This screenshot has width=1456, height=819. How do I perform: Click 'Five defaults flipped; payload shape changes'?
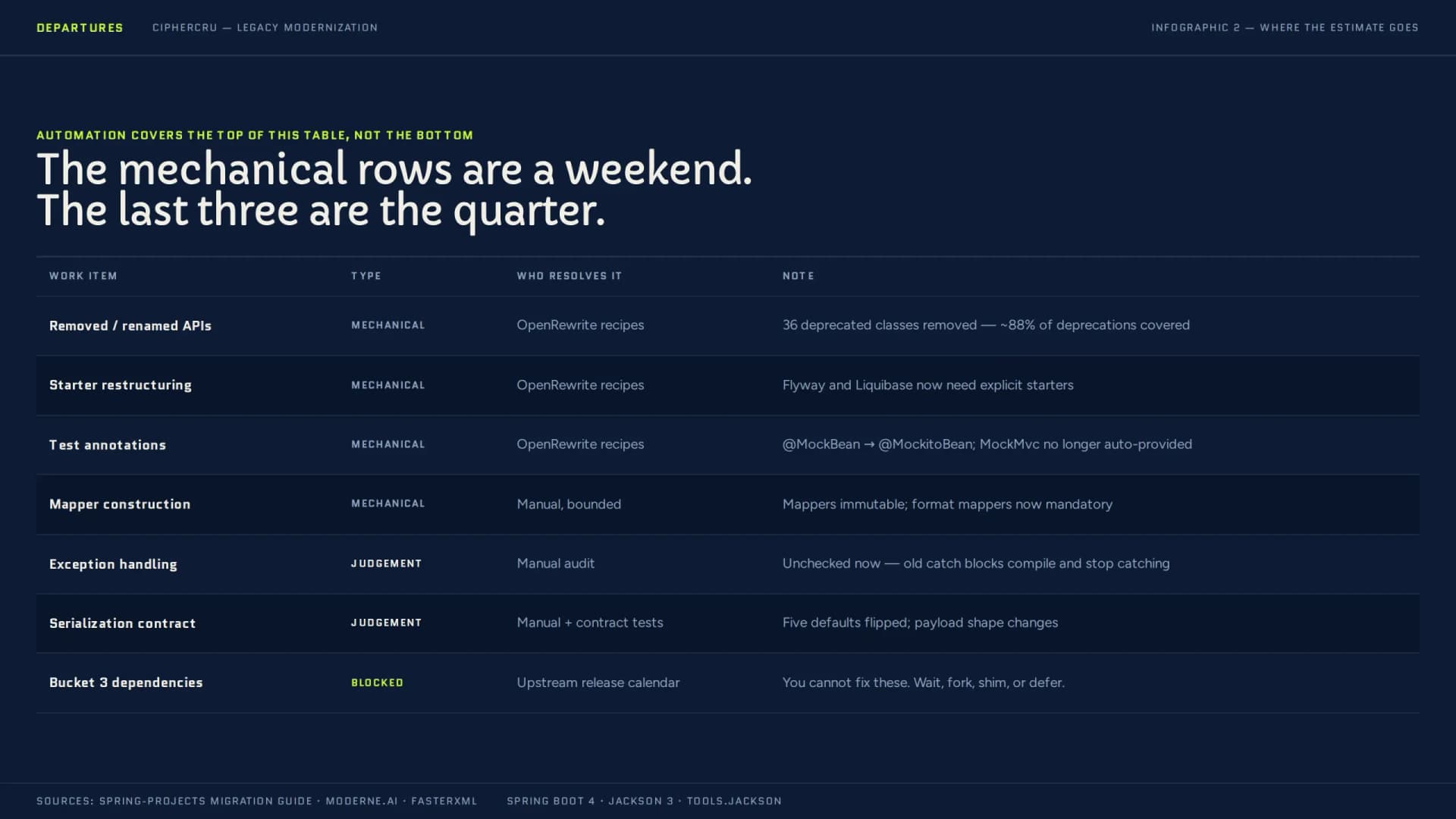[920, 623]
